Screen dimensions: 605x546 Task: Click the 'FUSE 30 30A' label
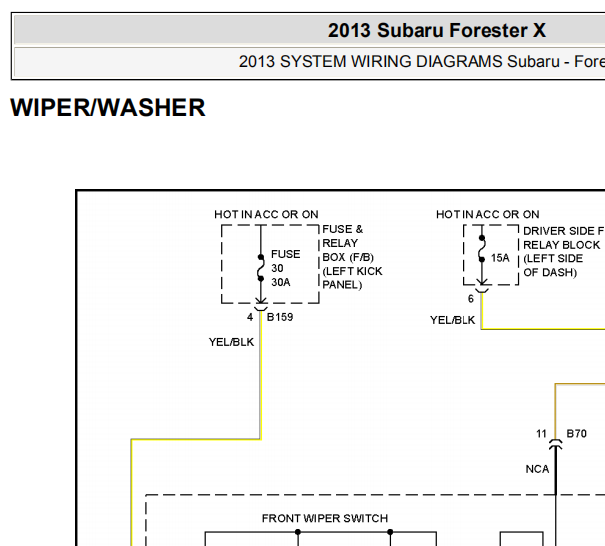[286, 268]
